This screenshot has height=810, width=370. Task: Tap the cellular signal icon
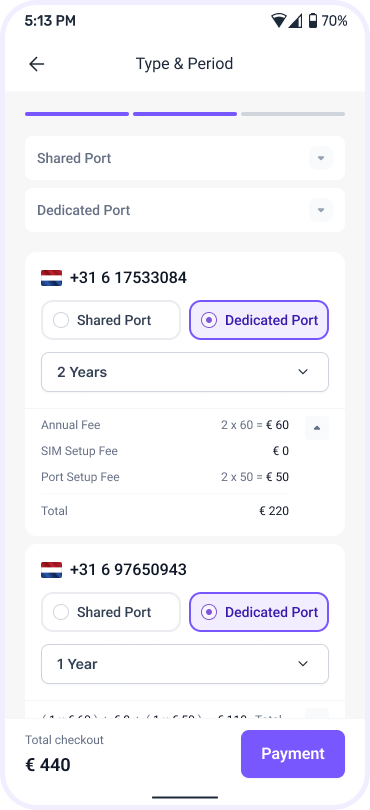[x=295, y=21]
